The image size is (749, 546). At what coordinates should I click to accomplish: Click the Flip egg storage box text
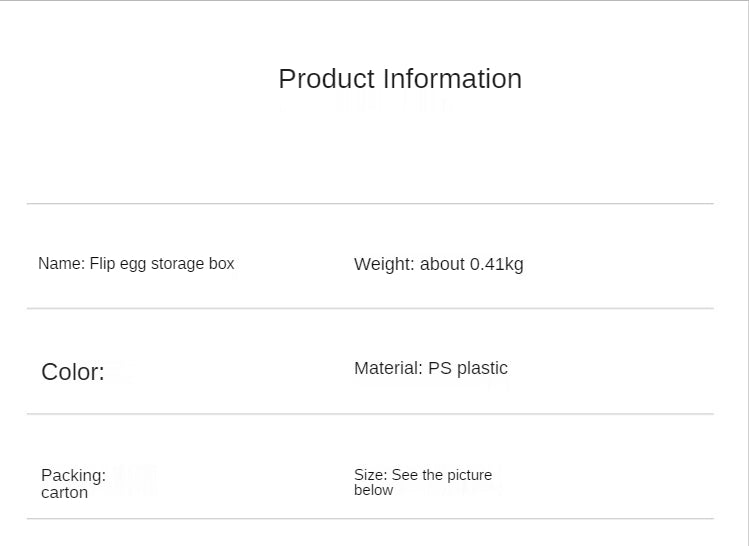click(162, 264)
